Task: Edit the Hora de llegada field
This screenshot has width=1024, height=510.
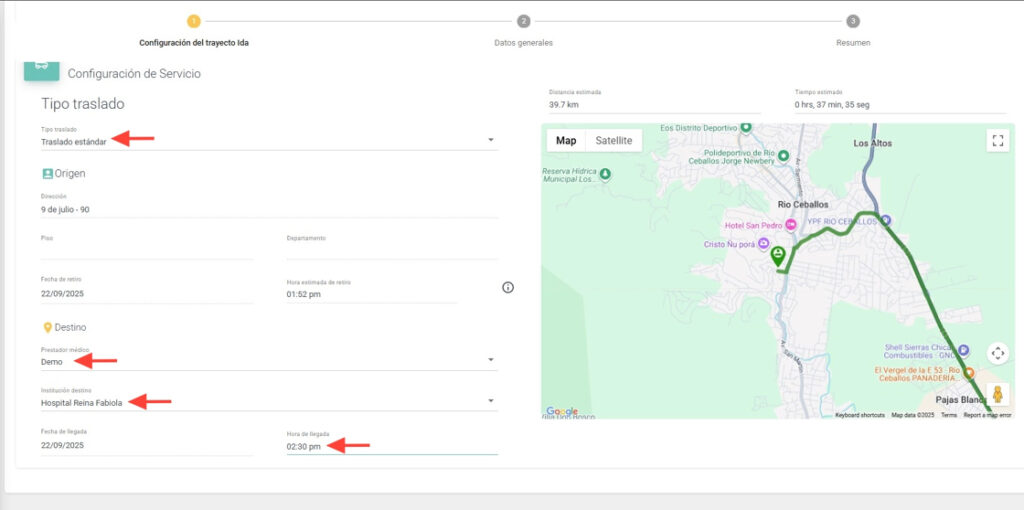Action: coord(391,446)
